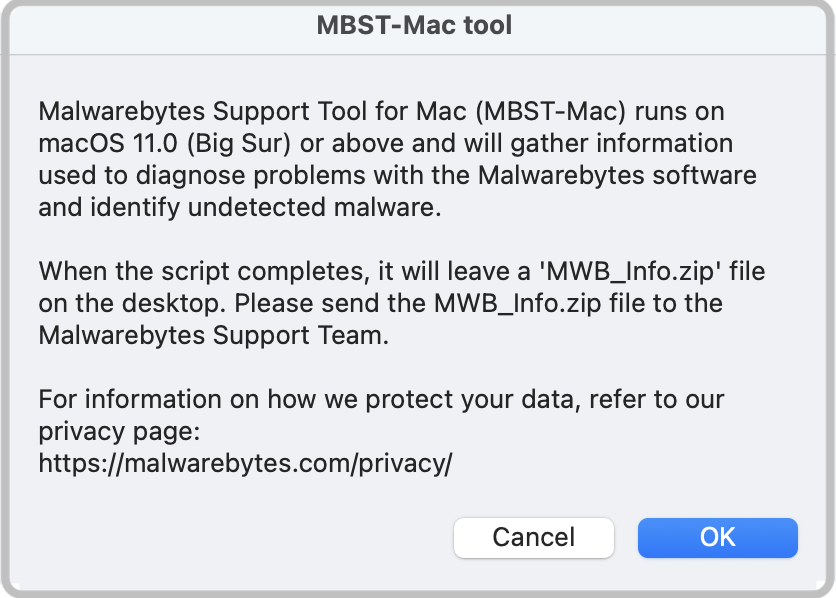Click the 'privacy page:' text line
836x598 pixels.
click(119, 431)
